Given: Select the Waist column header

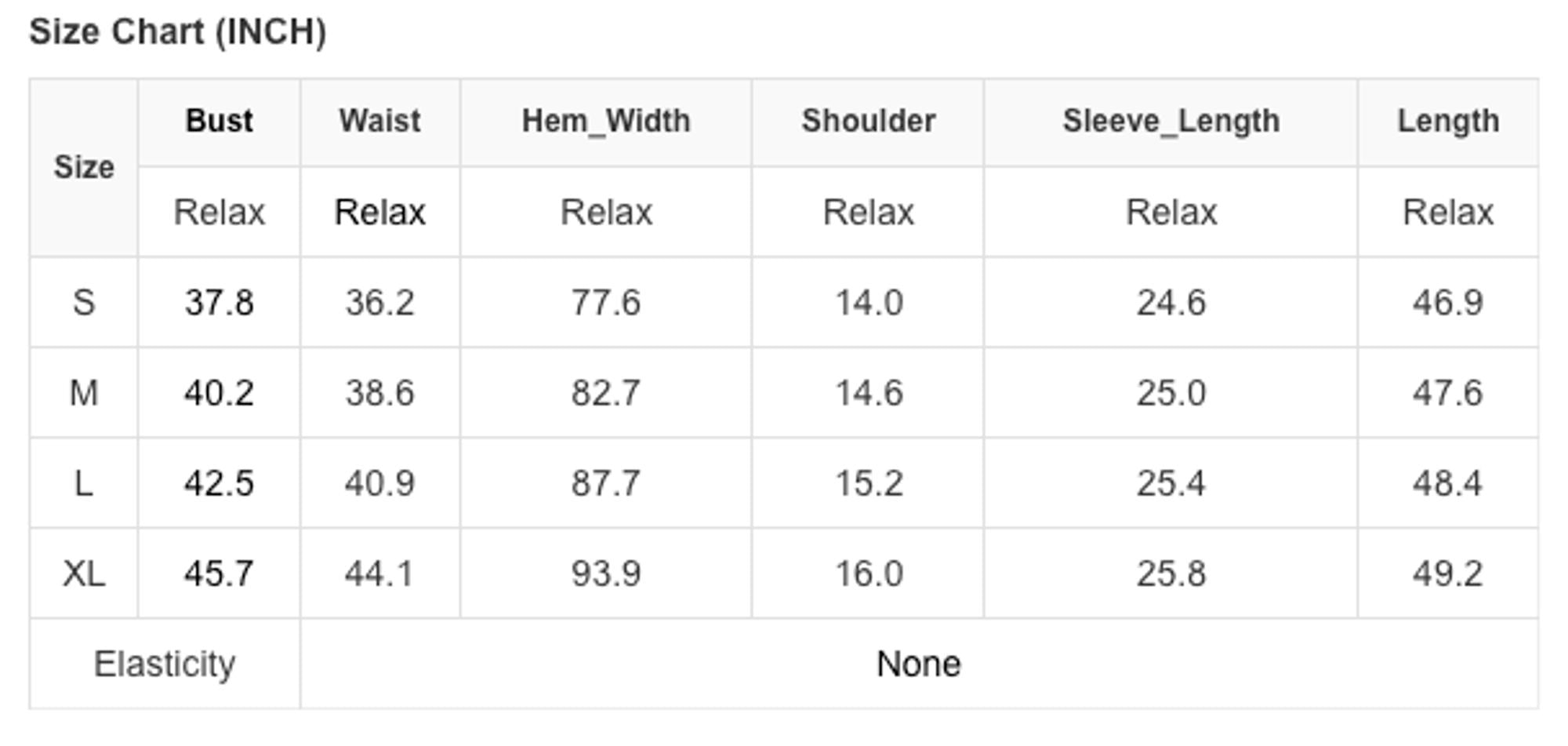Looking at the screenshot, I should click(379, 121).
